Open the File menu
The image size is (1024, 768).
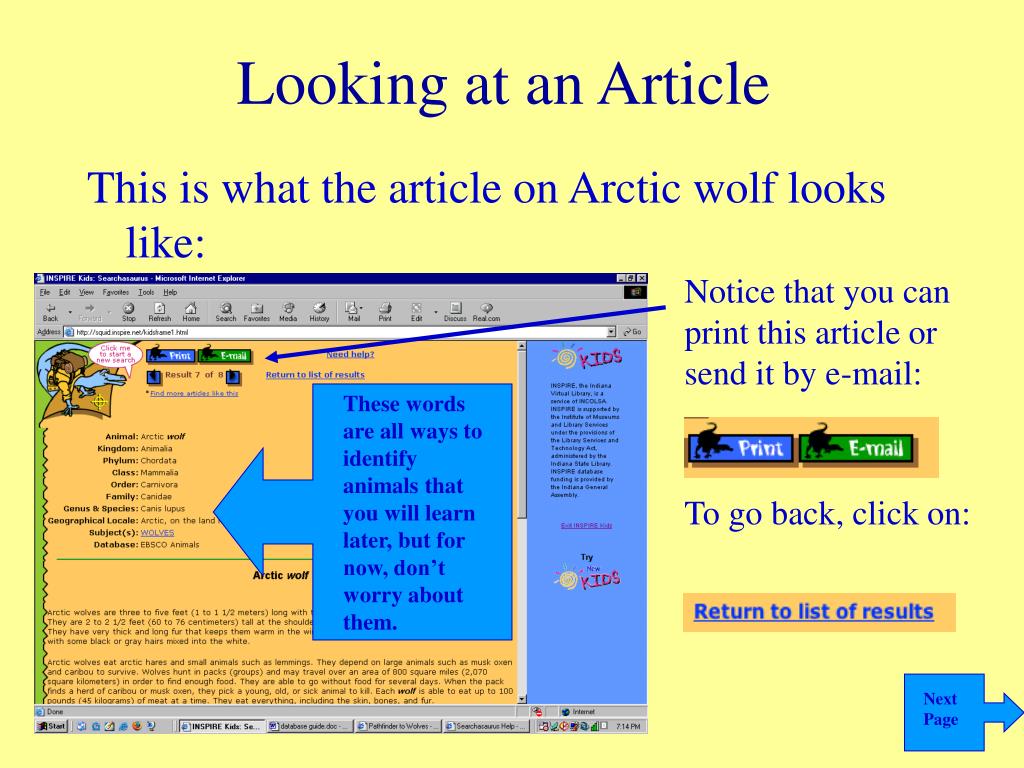click(44, 292)
